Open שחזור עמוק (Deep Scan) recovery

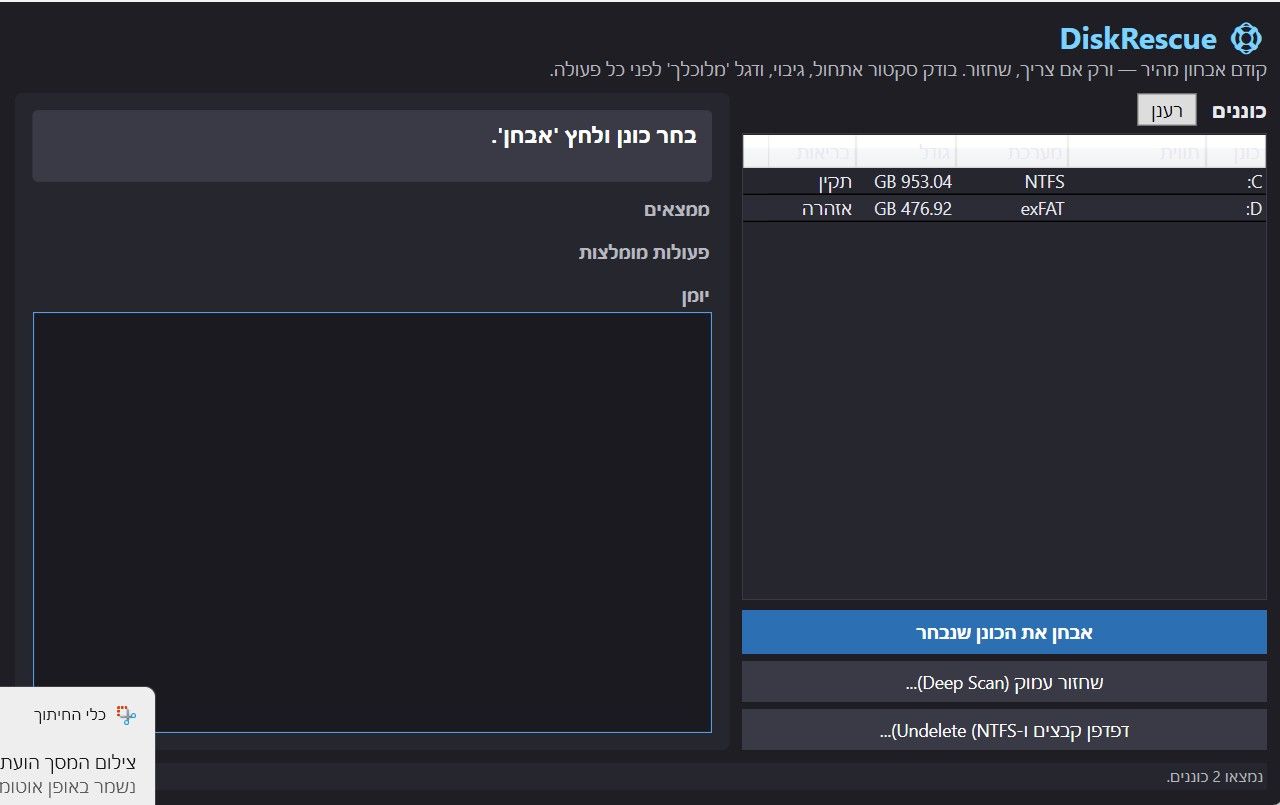pyautogui.click(x=1004, y=682)
